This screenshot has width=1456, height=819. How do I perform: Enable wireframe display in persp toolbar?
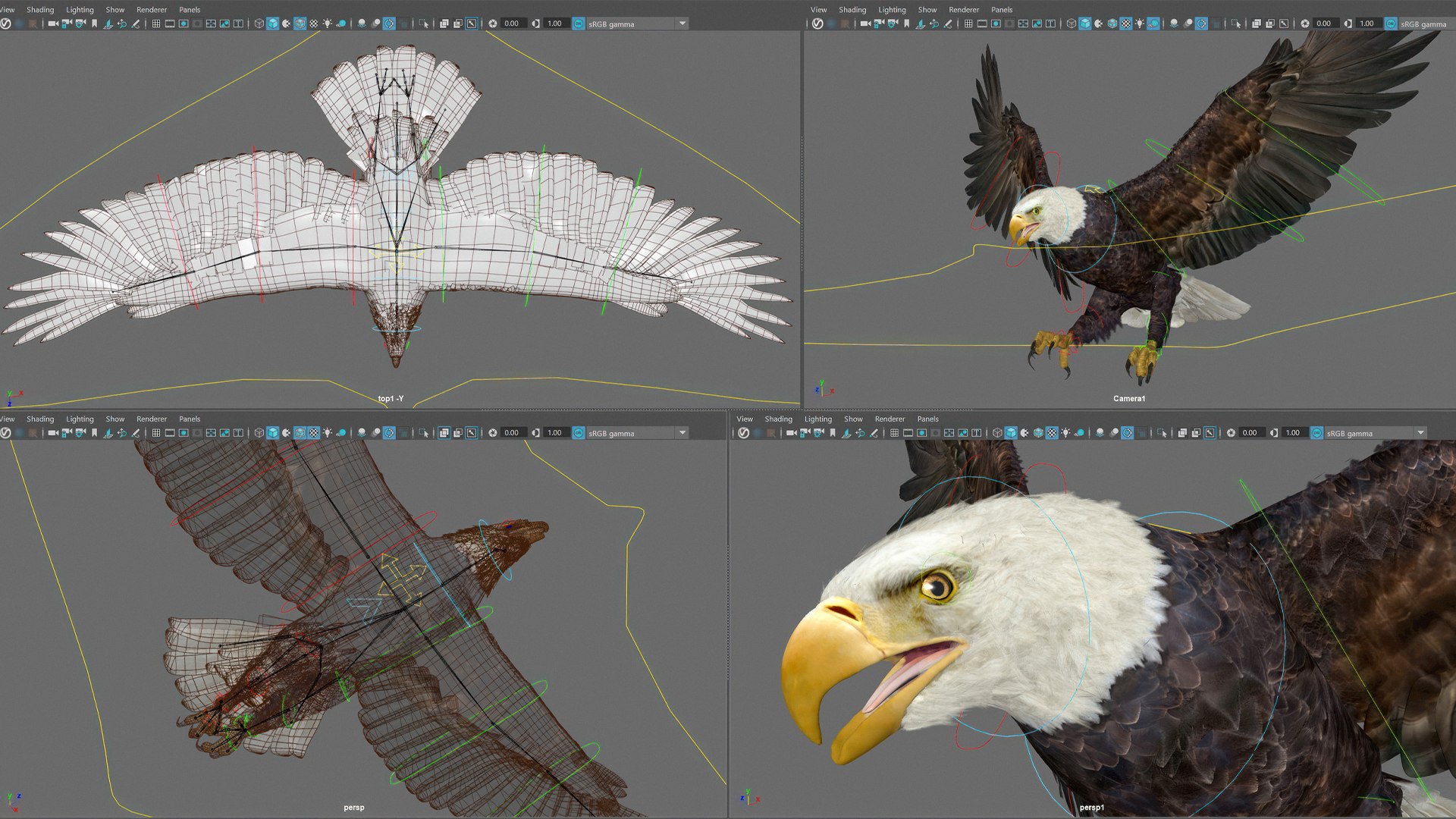tap(259, 433)
